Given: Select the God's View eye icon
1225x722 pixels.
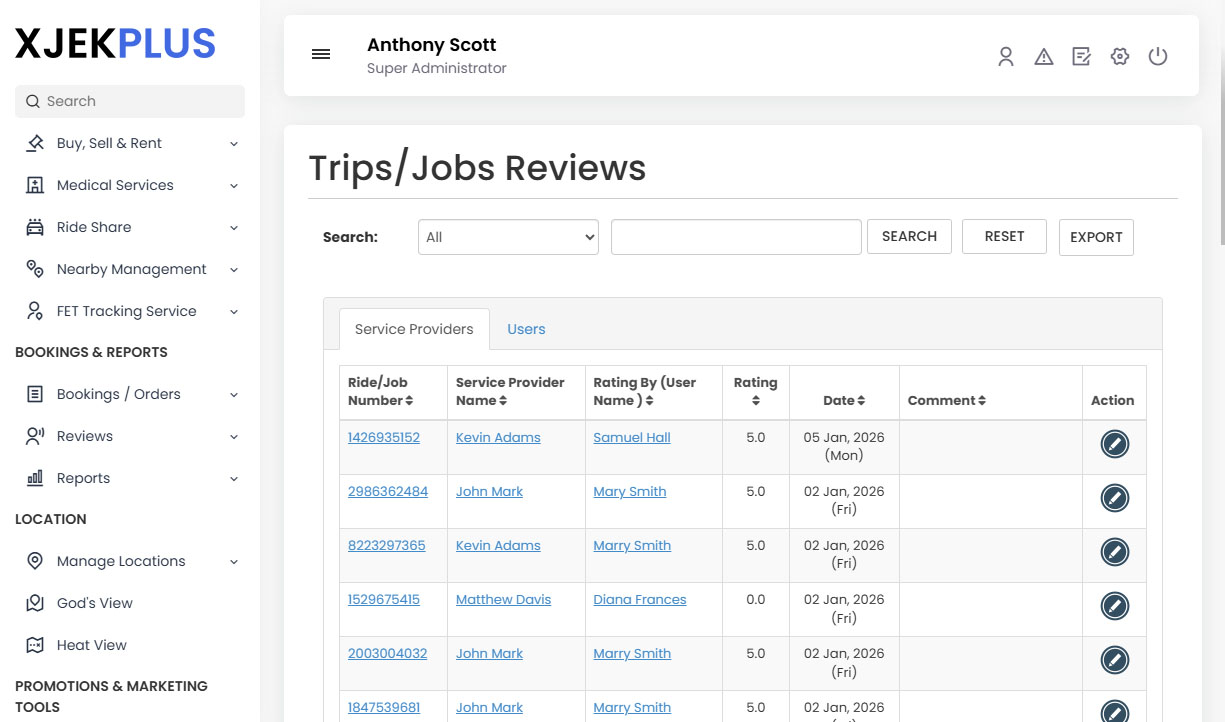Looking at the screenshot, I should [36, 602].
